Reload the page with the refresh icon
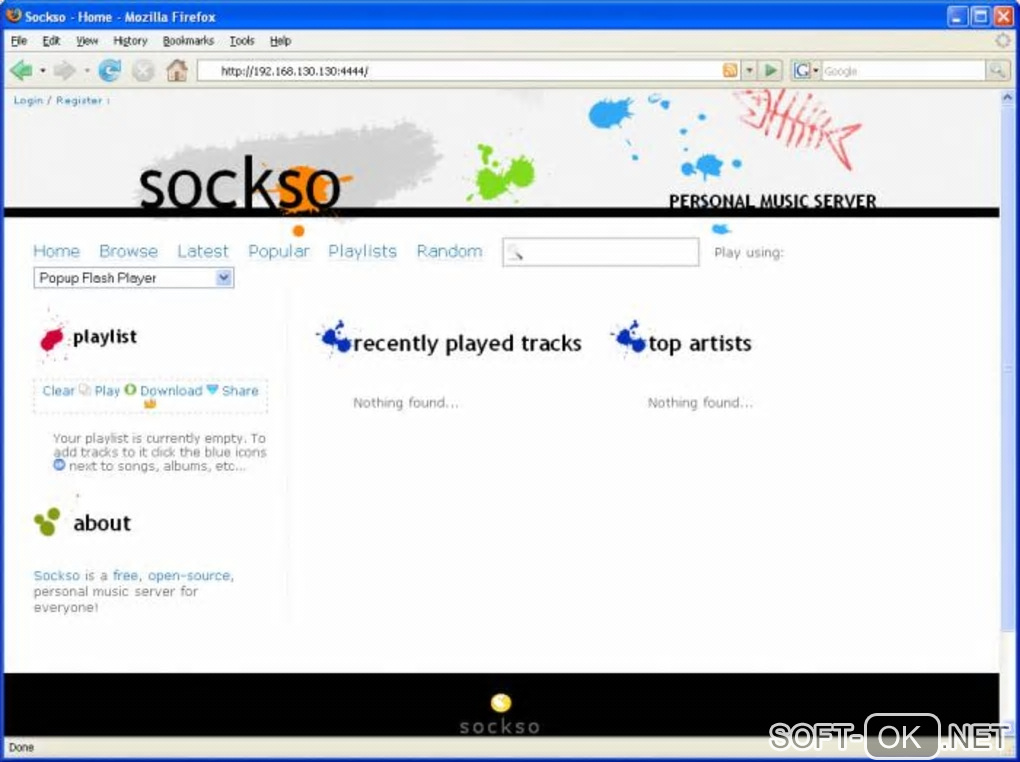This screenshot has height=762, width=1020. tap(109, 70)
